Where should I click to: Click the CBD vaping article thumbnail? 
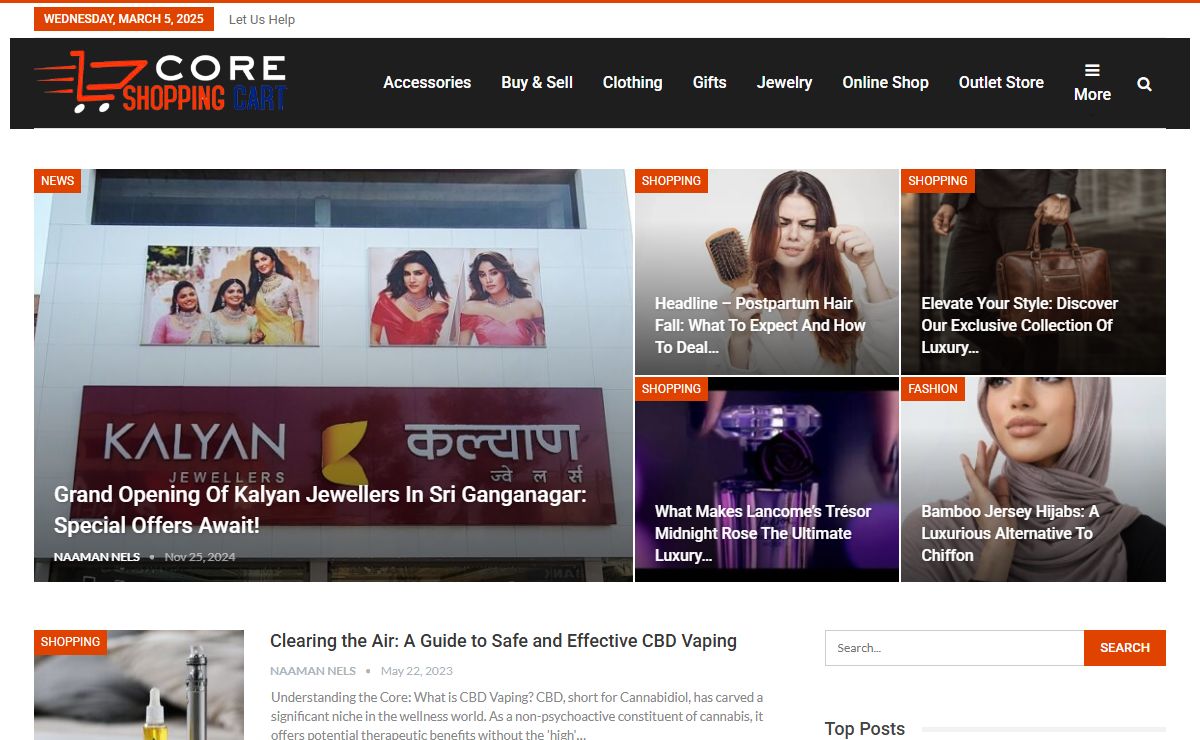139,685
